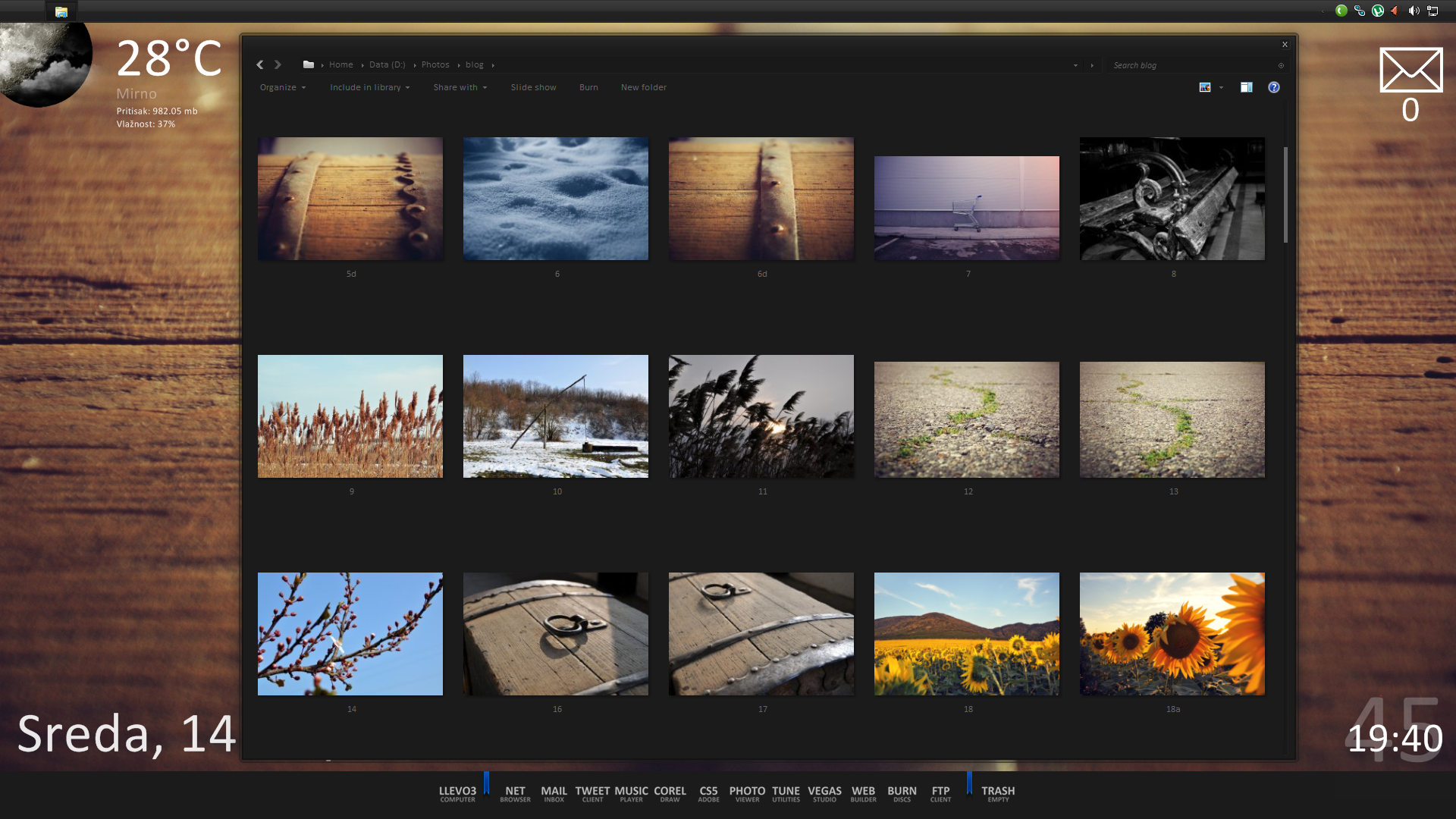The height and width of the screenshot is (819, 1456).
Task: Create a New folder
Action: (x=644, y=87)
